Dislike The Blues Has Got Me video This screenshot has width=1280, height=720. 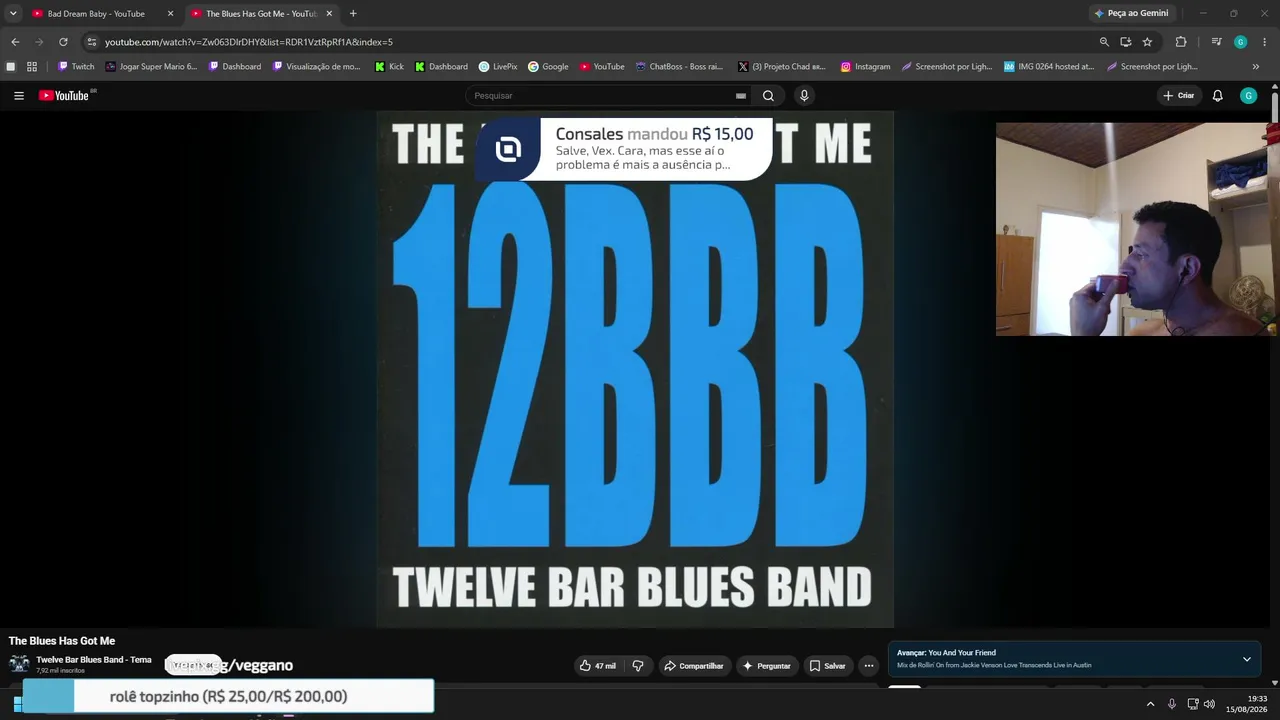pyautogui.click(x=638, y=666)
